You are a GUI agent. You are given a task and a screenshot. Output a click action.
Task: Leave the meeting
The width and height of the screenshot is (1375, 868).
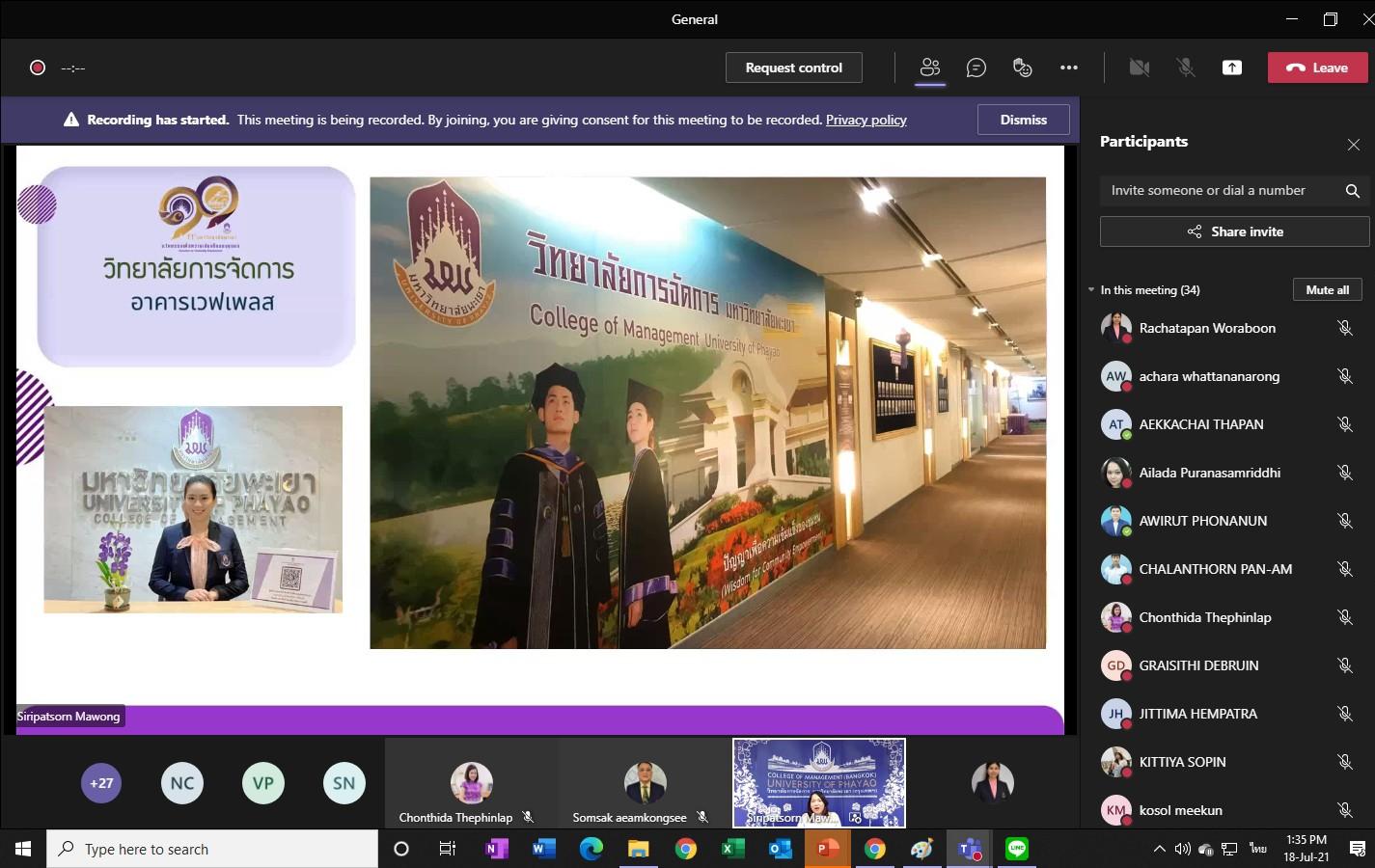click(x=1317, y=68)
